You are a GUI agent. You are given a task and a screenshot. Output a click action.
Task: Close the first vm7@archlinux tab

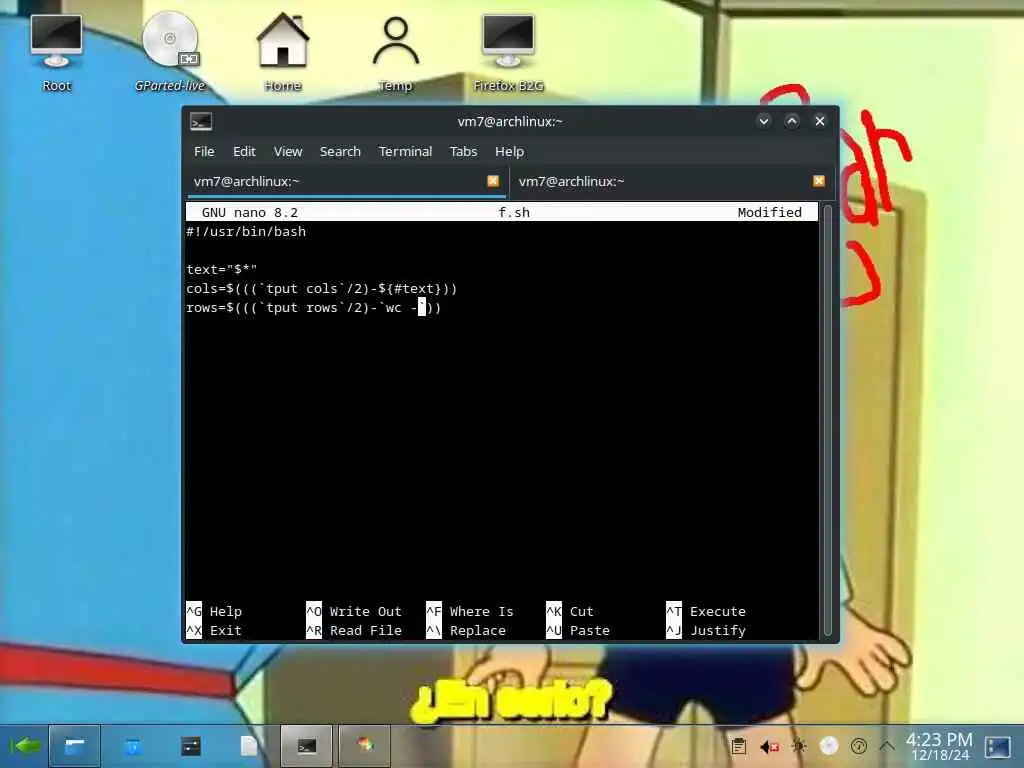[x=493, y=181]
